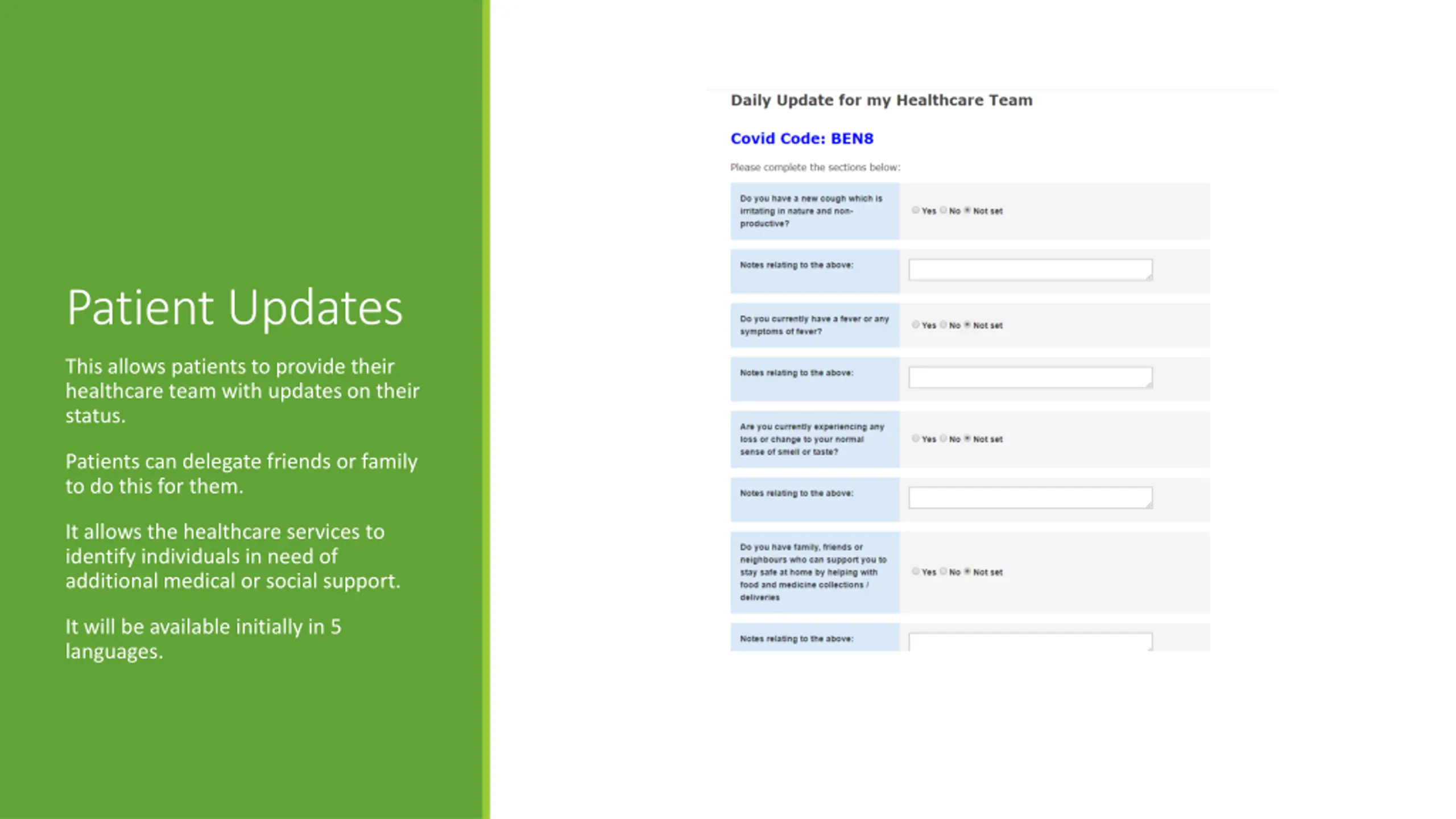This screenshot has width=1456, height=819.
Task: Choose Not set for the new cough question
Action: coord(967,210)
